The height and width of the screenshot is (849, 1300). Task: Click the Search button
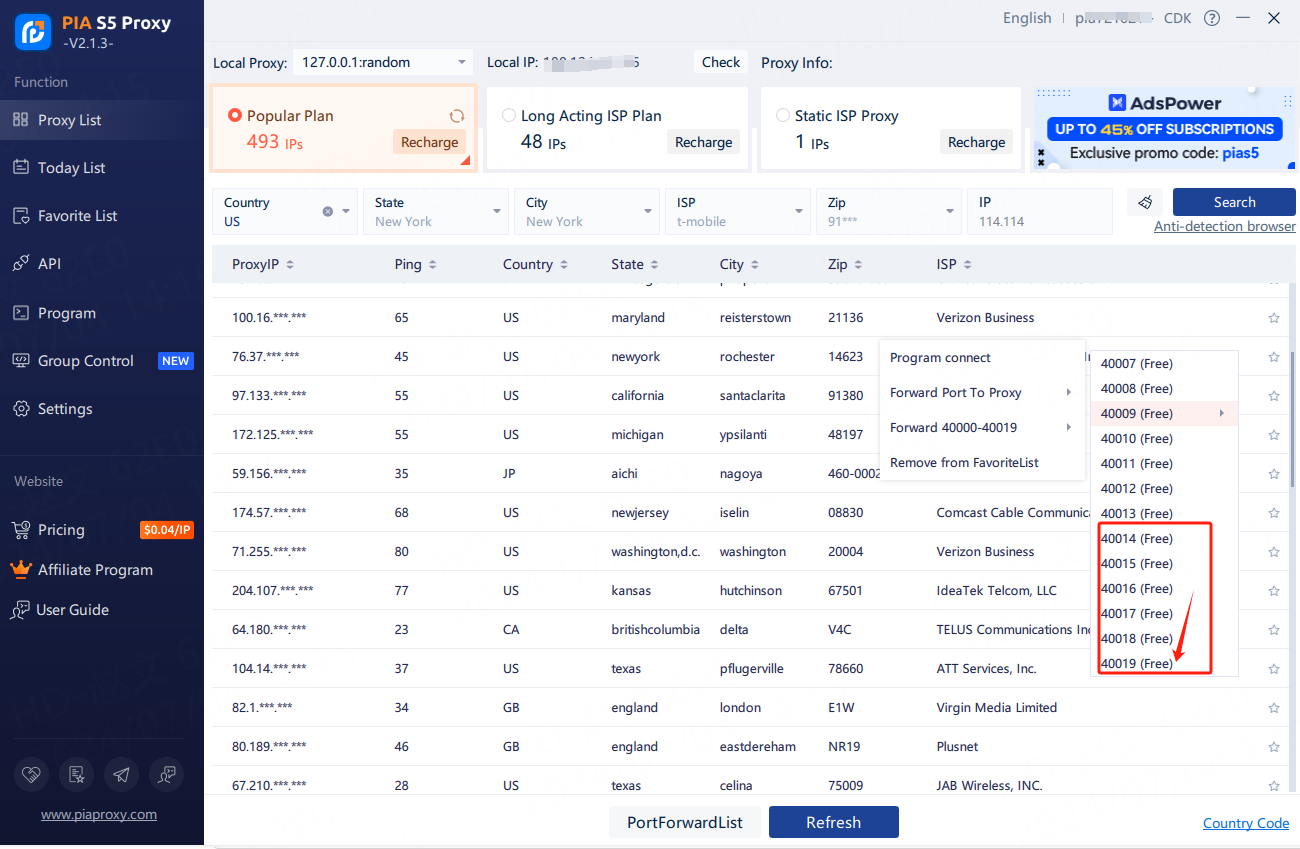[x=1234, y=202]
